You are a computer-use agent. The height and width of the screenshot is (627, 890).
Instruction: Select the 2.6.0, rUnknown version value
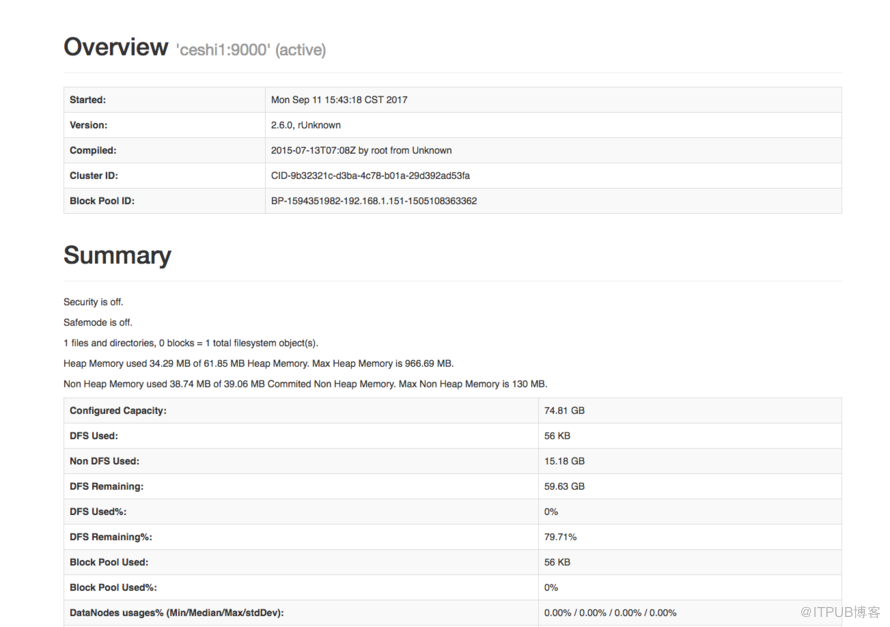point(305,125)
